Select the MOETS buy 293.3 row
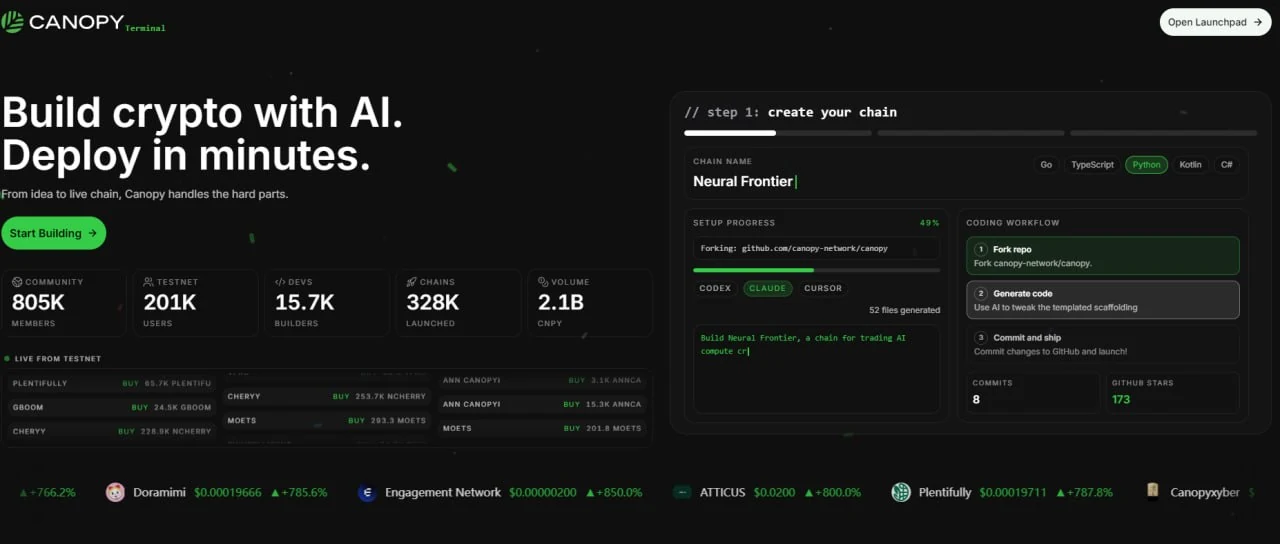 [x=326, y=420]
